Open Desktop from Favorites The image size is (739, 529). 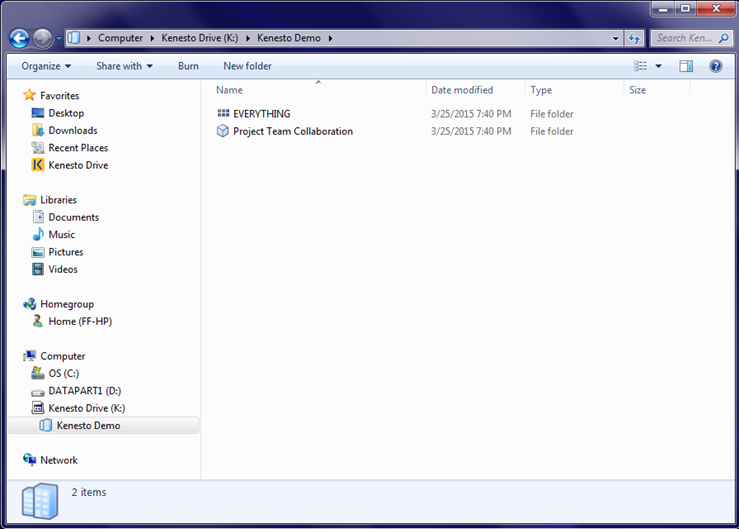[x=66, y=113]
